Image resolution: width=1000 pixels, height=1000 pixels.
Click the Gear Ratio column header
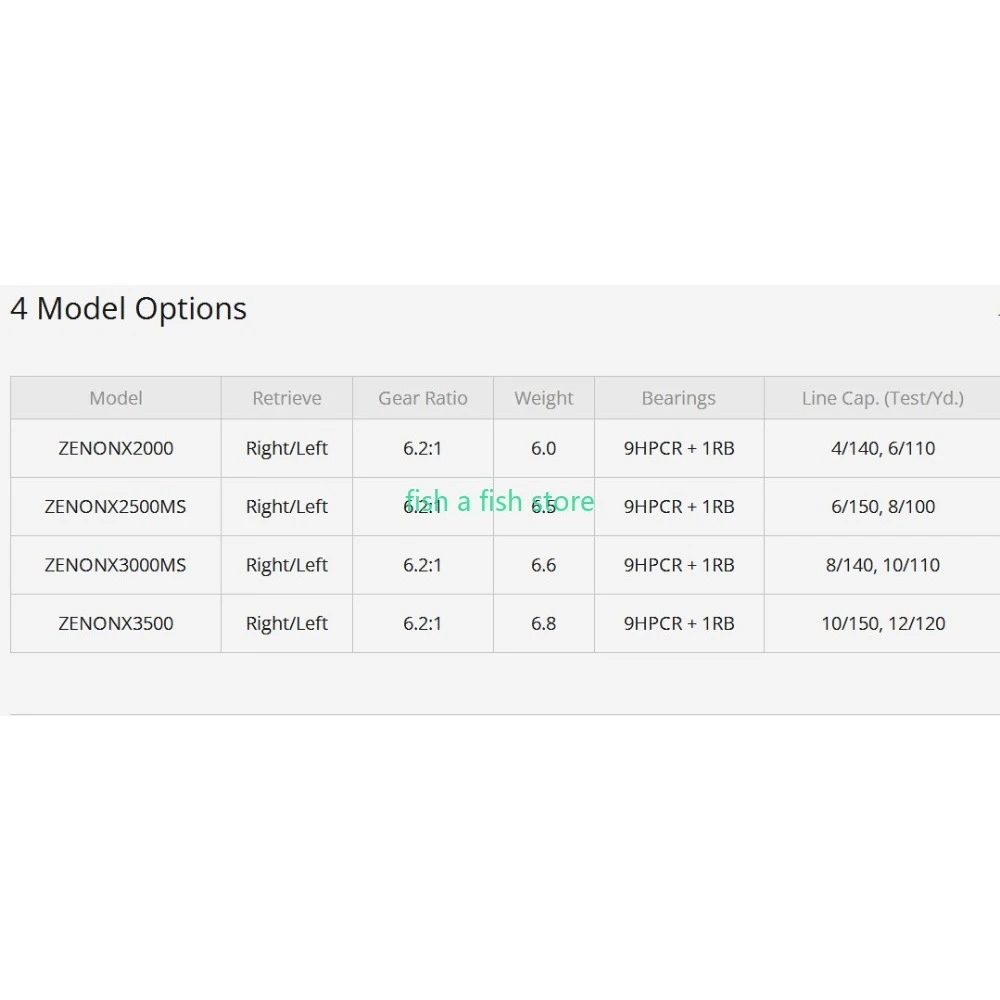[423, 398]
